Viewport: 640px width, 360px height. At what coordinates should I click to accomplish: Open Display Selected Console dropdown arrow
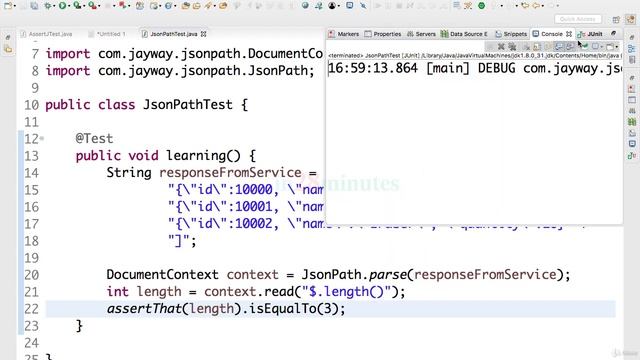[x=602, y=47]
